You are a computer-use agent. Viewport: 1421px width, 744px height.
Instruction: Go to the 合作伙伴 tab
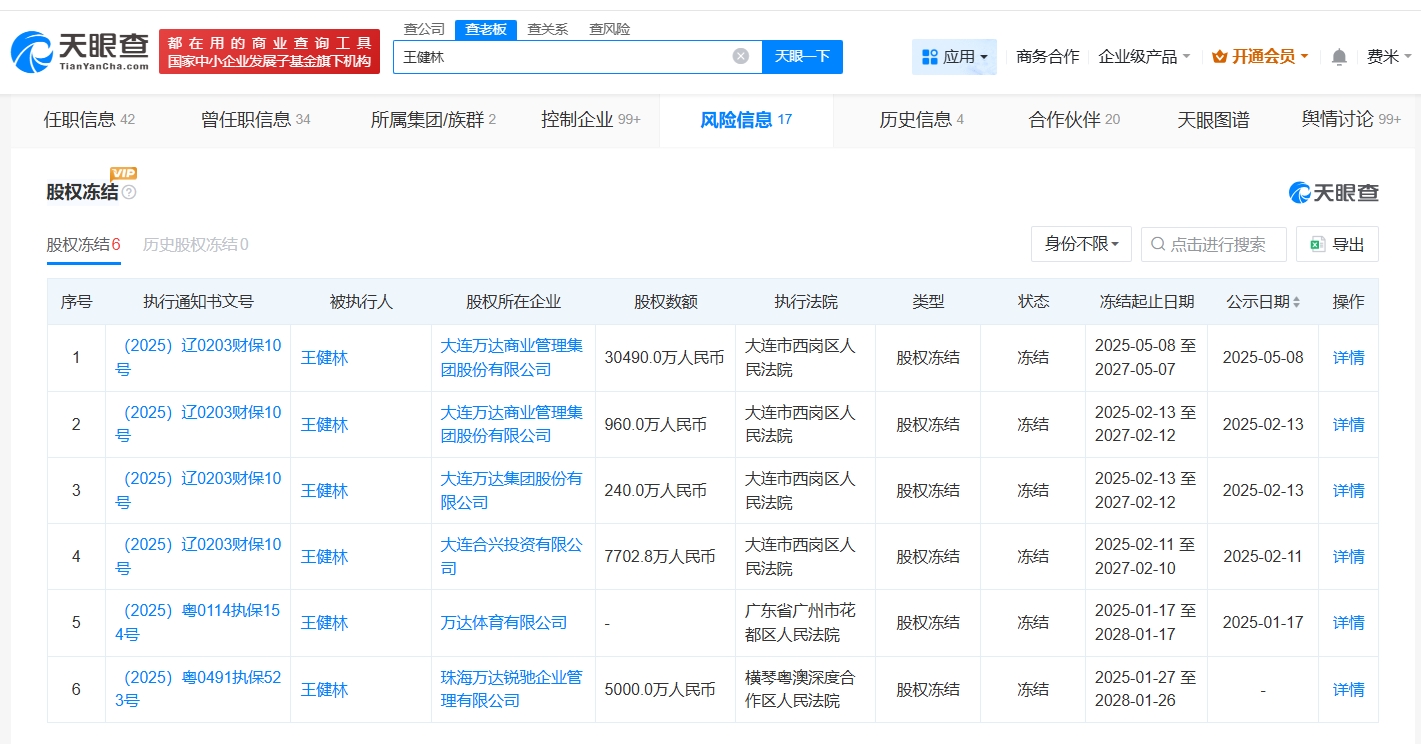click(1074, 120)
